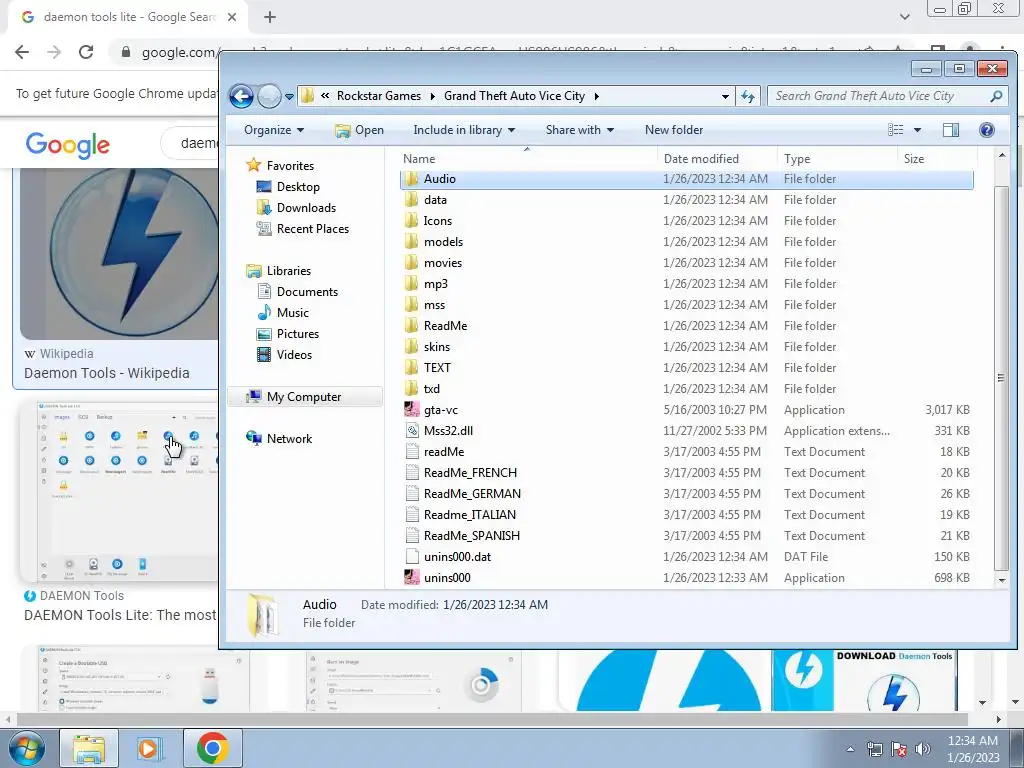Select the mss folder icon
1024x768 pixels.
(x=411, y=305)
